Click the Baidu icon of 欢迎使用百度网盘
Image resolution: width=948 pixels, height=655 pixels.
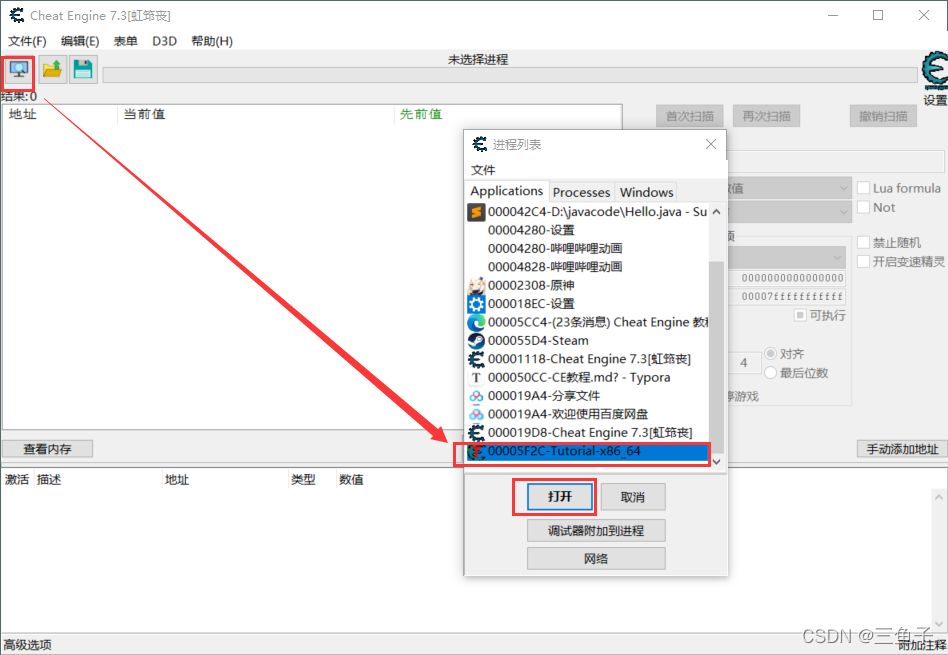[x=476, y=414]
